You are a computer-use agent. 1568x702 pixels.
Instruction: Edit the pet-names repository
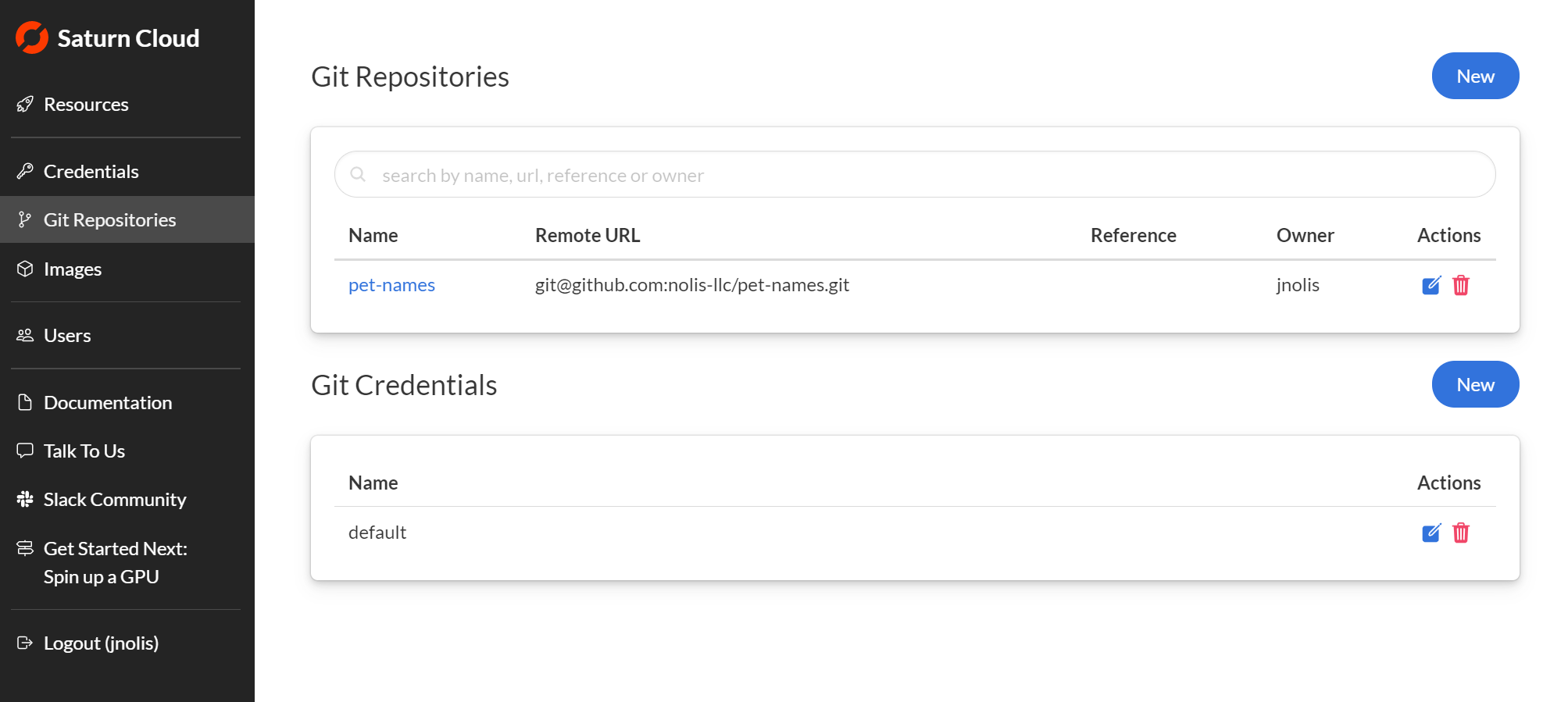(x=1430, y=285)
